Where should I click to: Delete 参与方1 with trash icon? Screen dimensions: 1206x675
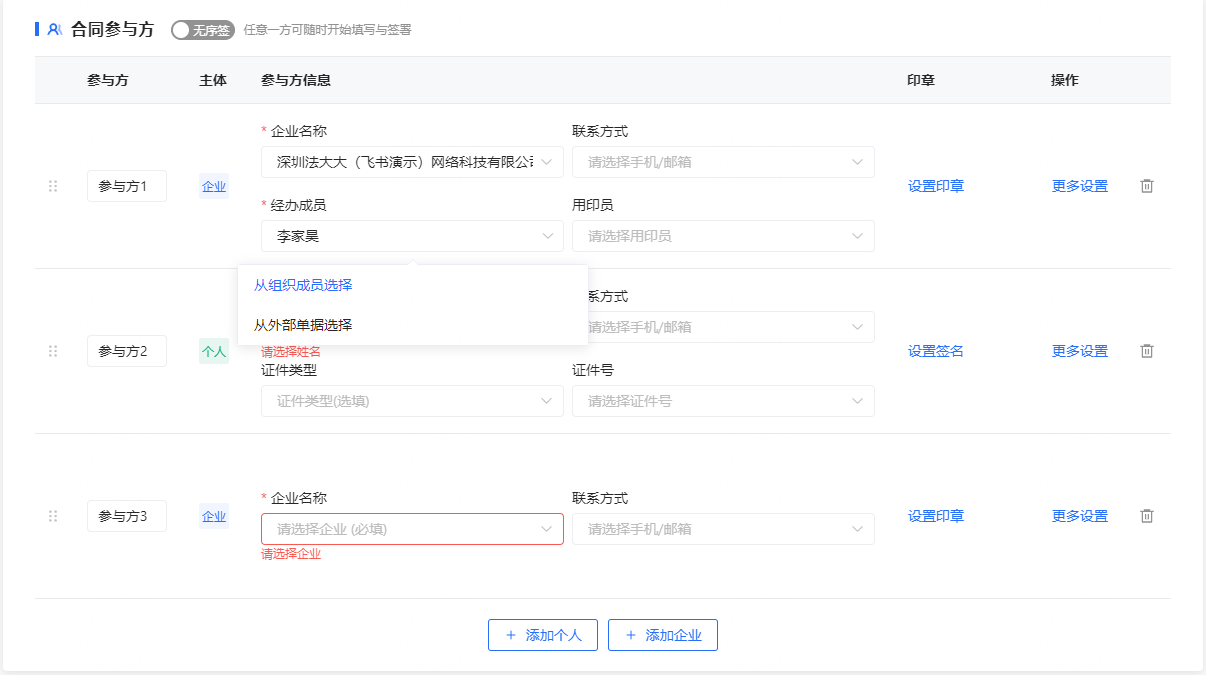pos(1147,186)
